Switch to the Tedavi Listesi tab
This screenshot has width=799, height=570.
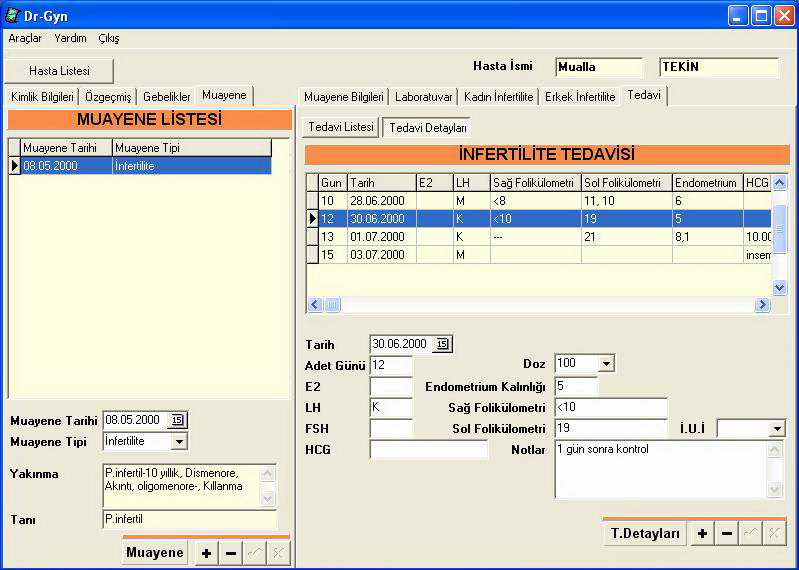pos(340,127)
